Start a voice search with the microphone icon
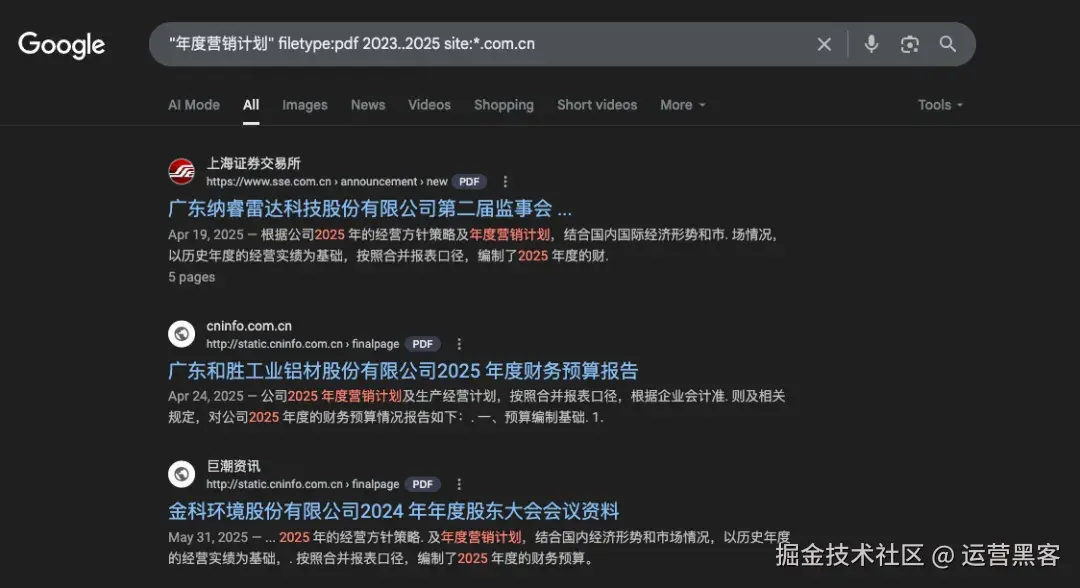The image size is (1080, 588). pos(870,44)
